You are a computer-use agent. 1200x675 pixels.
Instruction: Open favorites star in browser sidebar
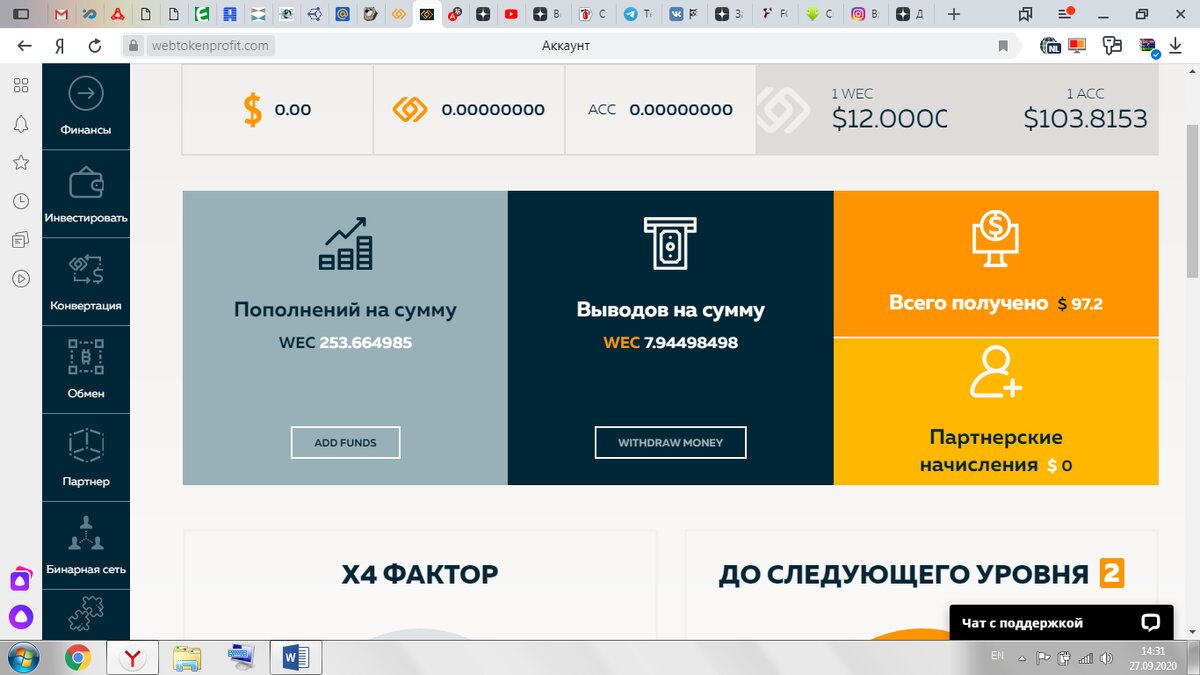point(20,162)
